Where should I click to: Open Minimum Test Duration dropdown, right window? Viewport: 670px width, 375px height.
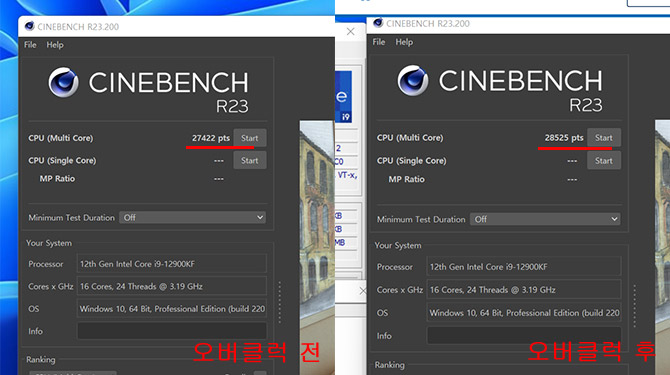coord(545,219)
